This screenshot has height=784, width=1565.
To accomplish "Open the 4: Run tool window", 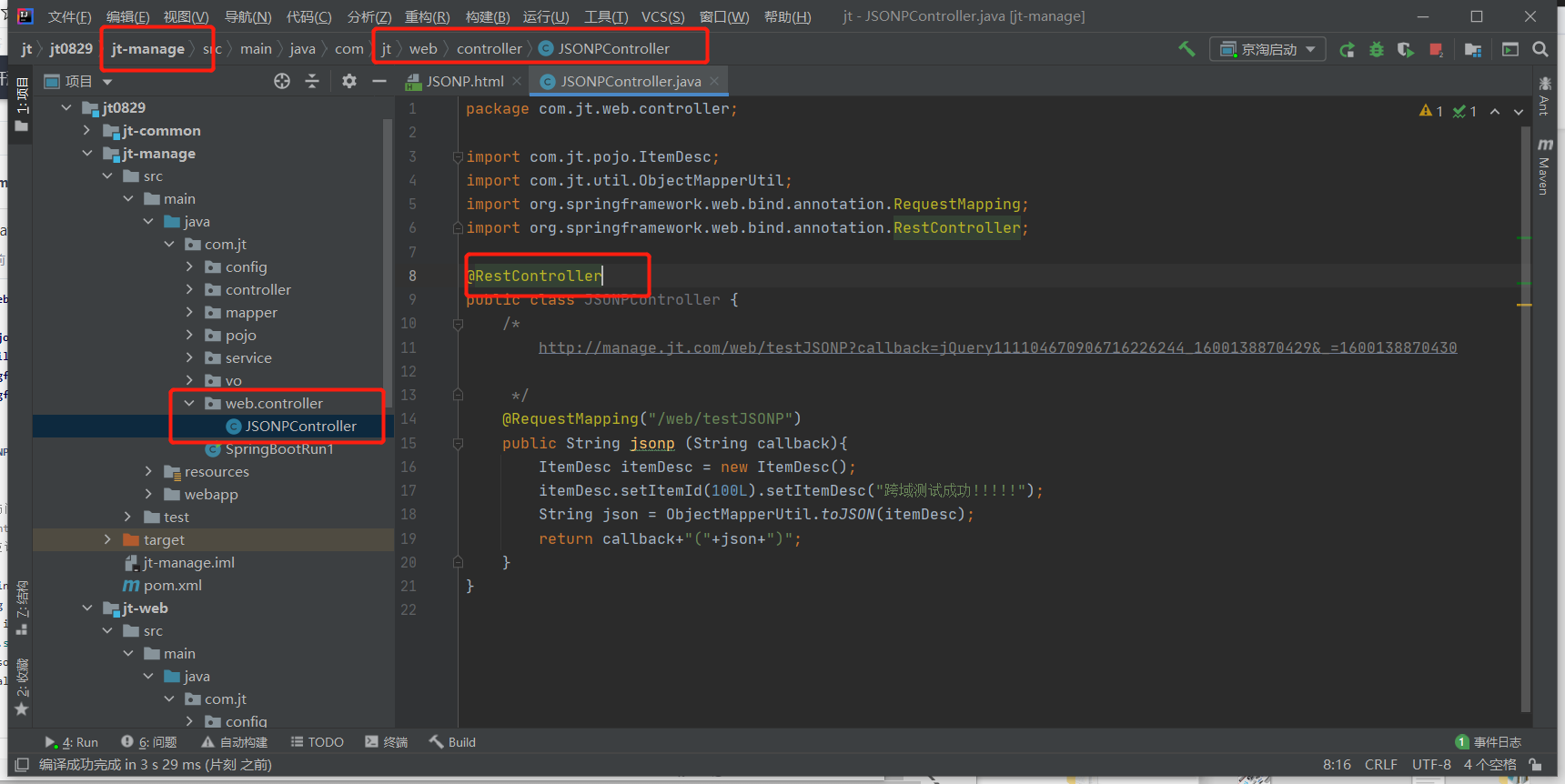I will click(x=72, y=742).
